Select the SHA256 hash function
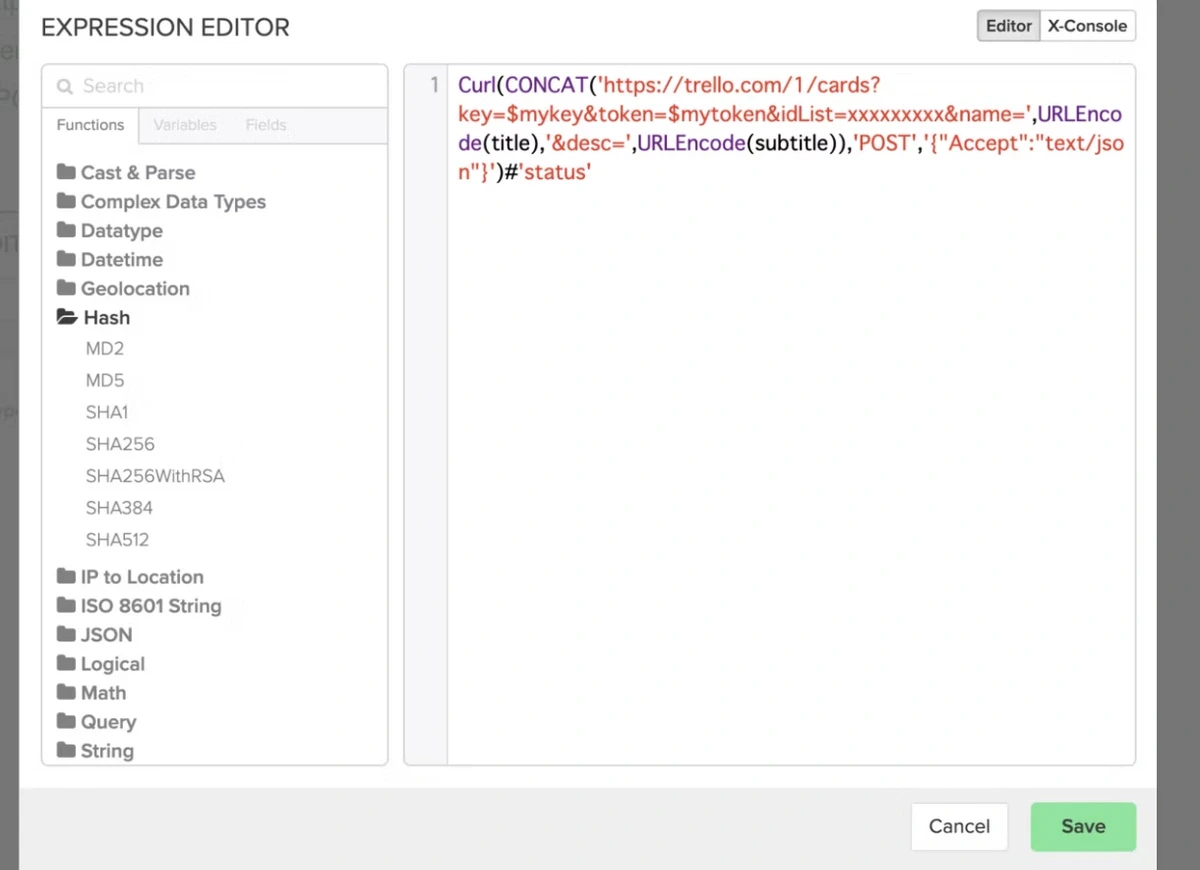Viewport: 1200px width, 870px height. point(120,444)
